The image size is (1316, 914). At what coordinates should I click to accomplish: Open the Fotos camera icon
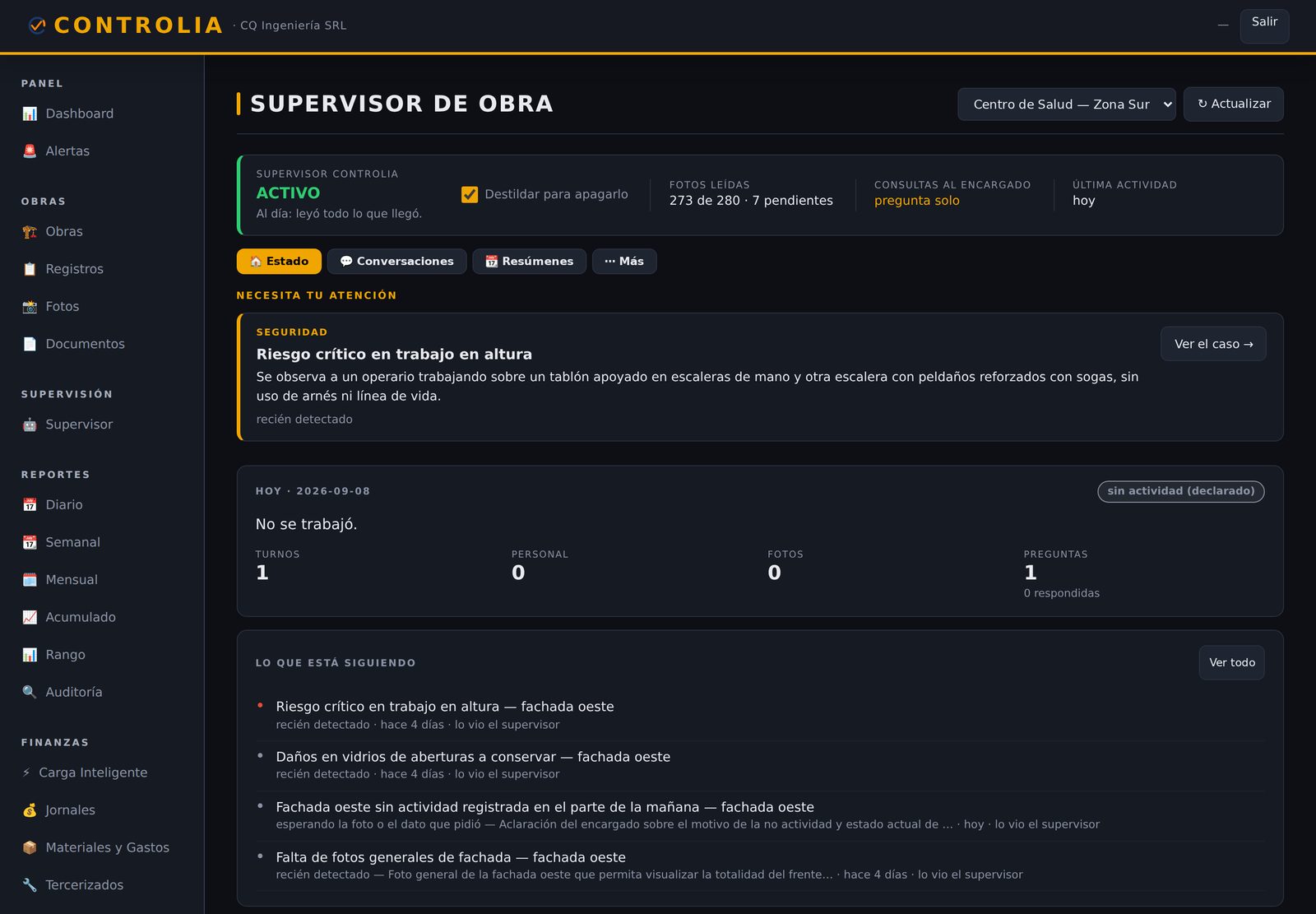pos(30,307)
